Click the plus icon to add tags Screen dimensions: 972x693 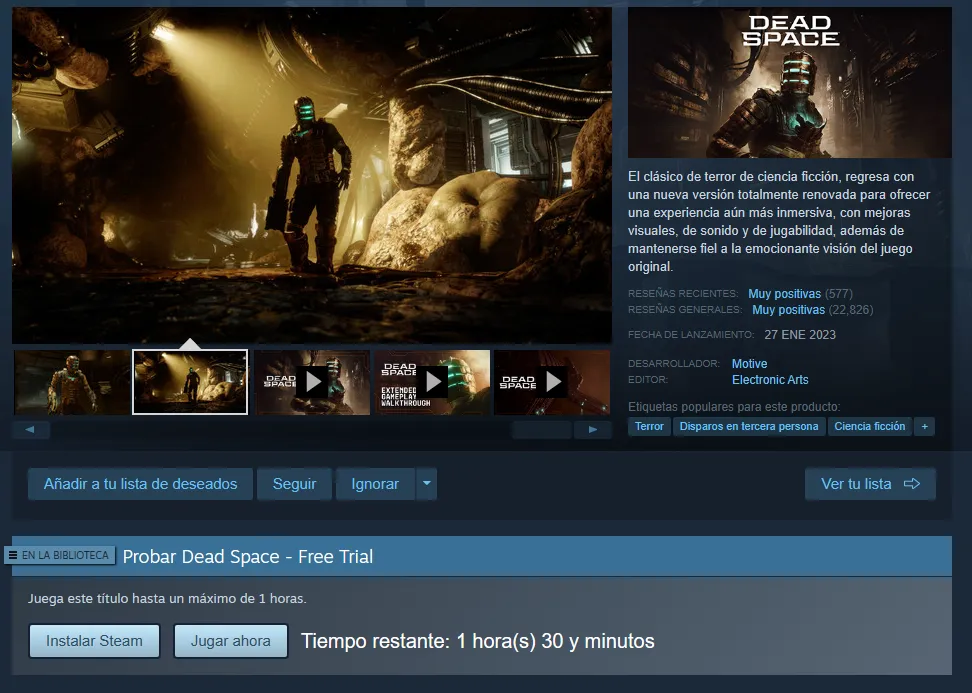(x=924, y=427)
